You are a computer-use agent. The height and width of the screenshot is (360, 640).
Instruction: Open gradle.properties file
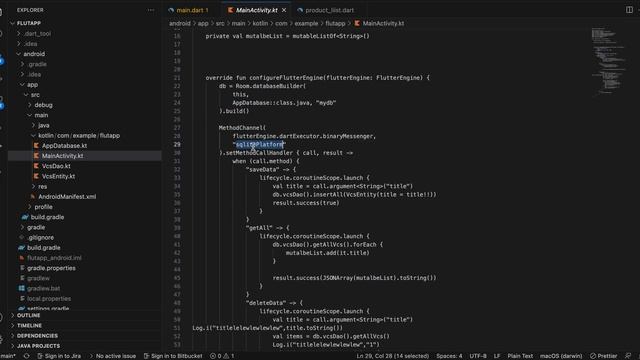click(51, 268)
